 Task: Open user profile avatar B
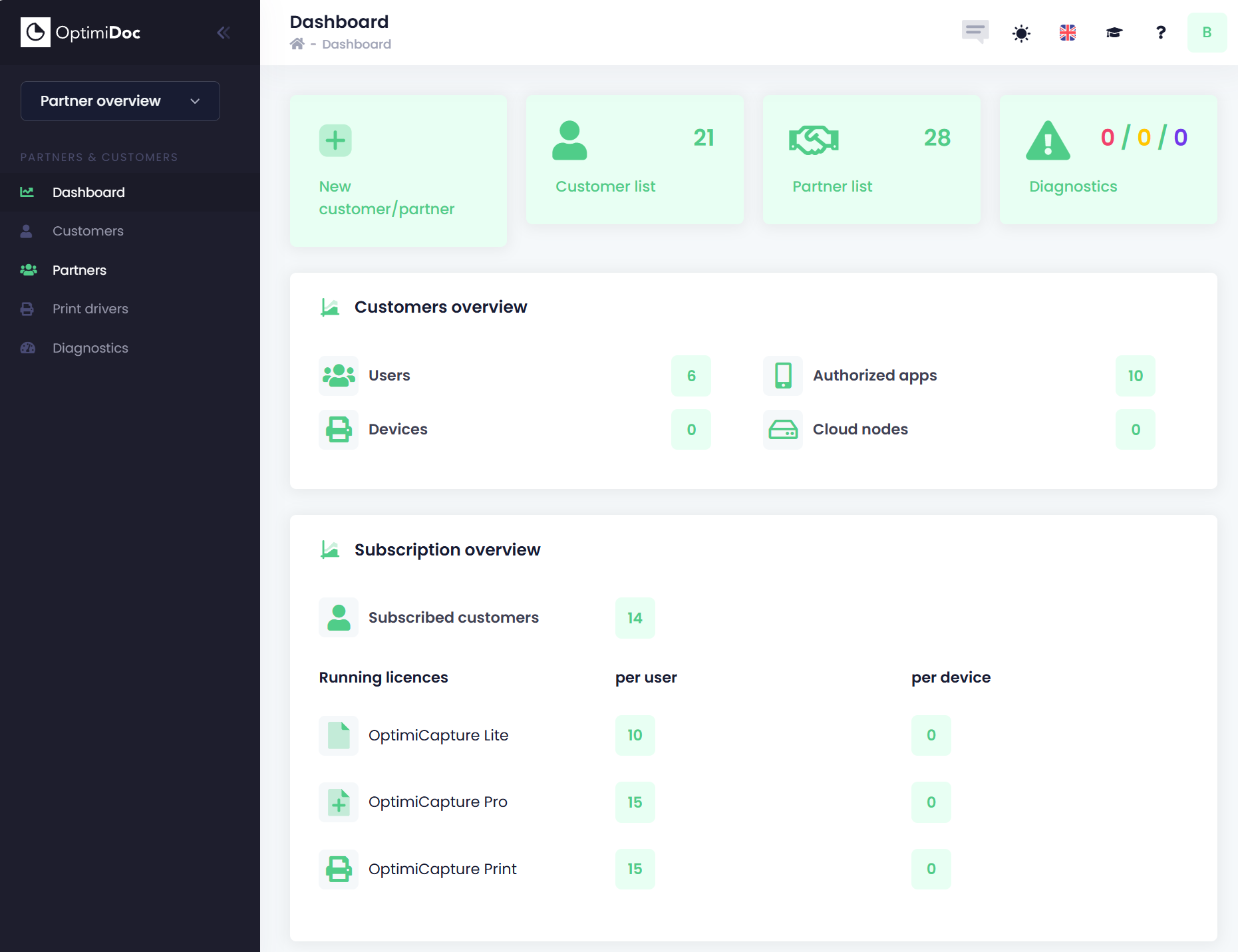(1206, 33)
